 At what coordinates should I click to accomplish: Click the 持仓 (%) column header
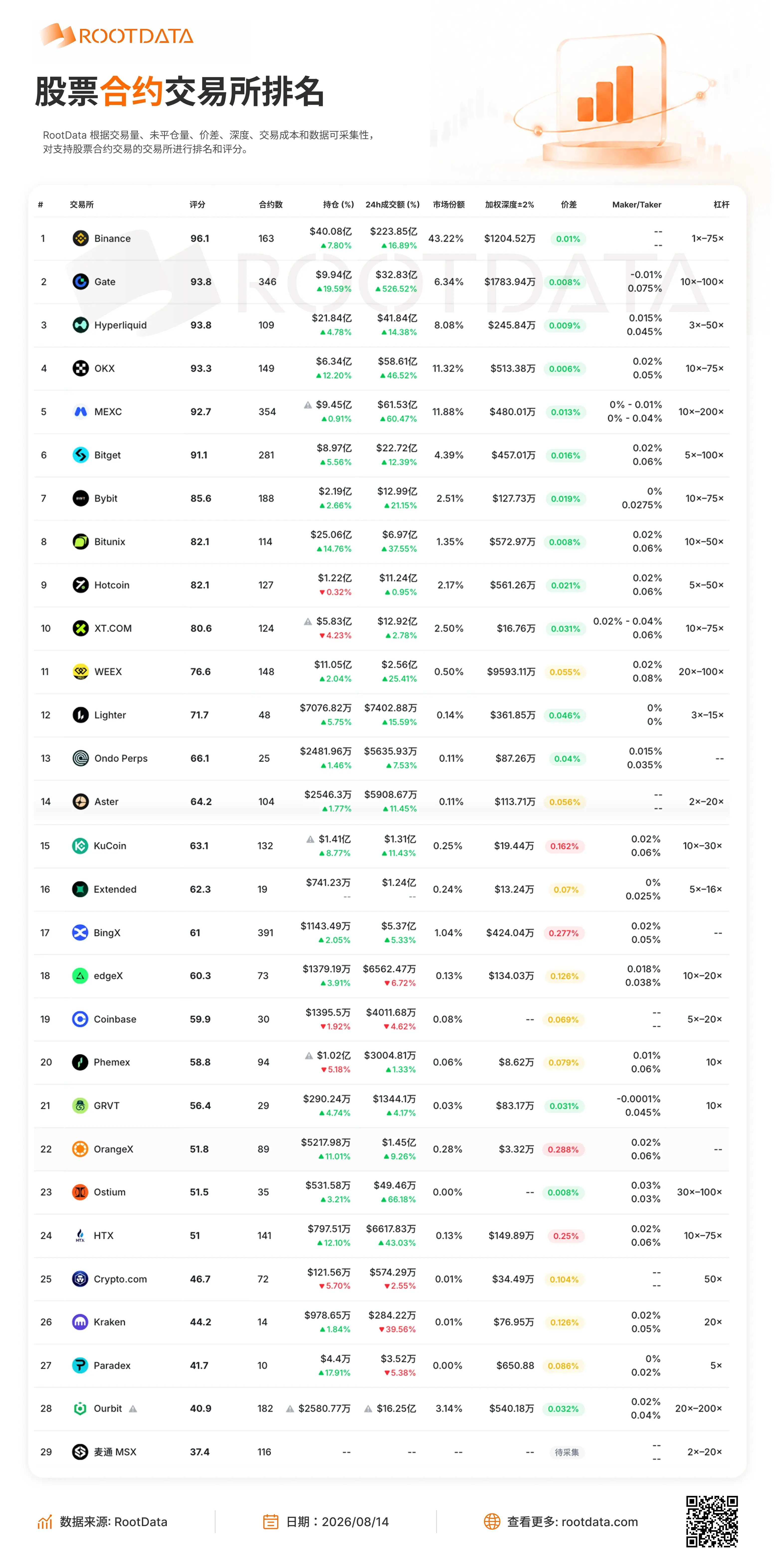[338, 204]
